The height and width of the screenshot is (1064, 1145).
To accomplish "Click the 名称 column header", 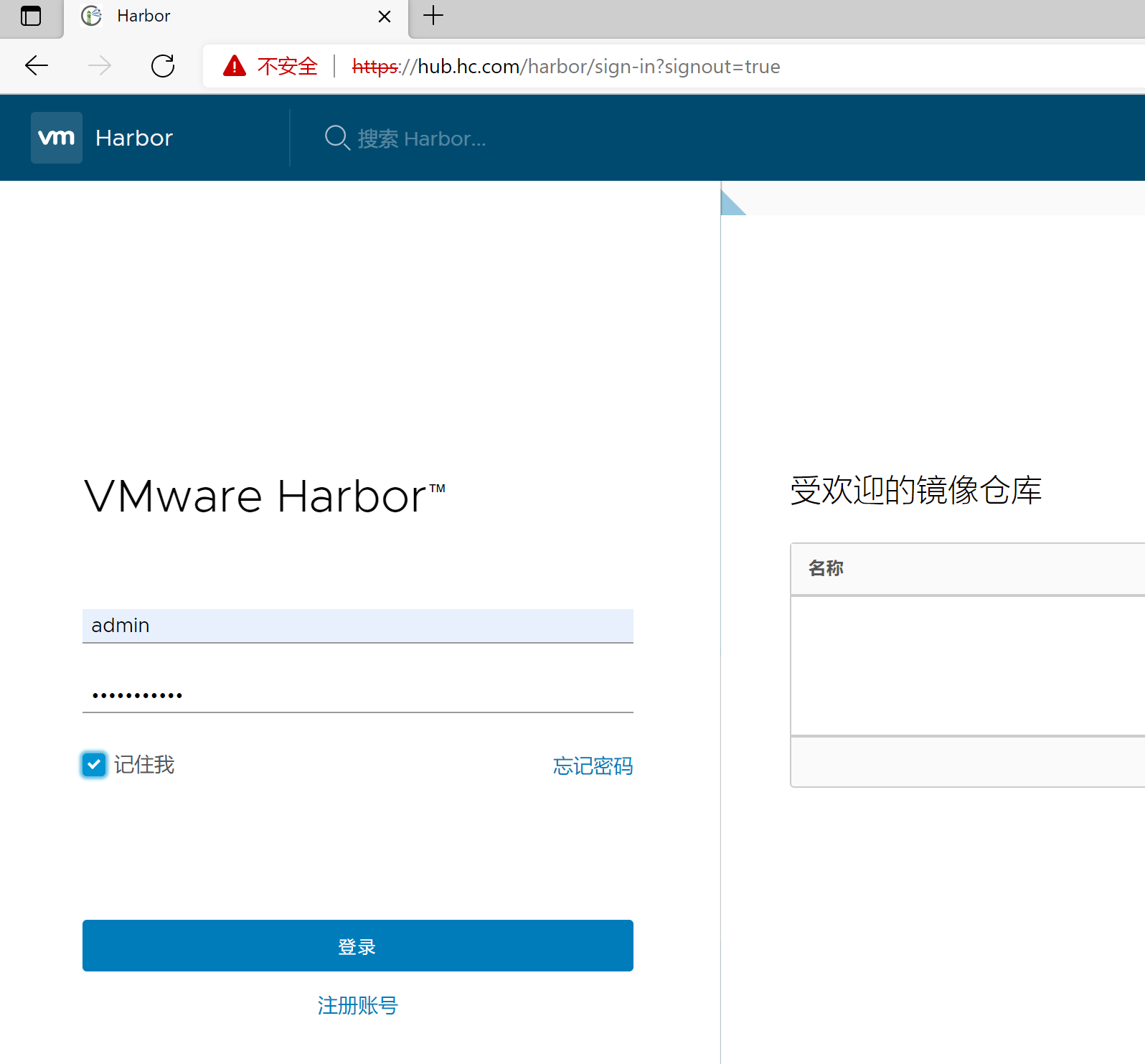I will point(826,568).
